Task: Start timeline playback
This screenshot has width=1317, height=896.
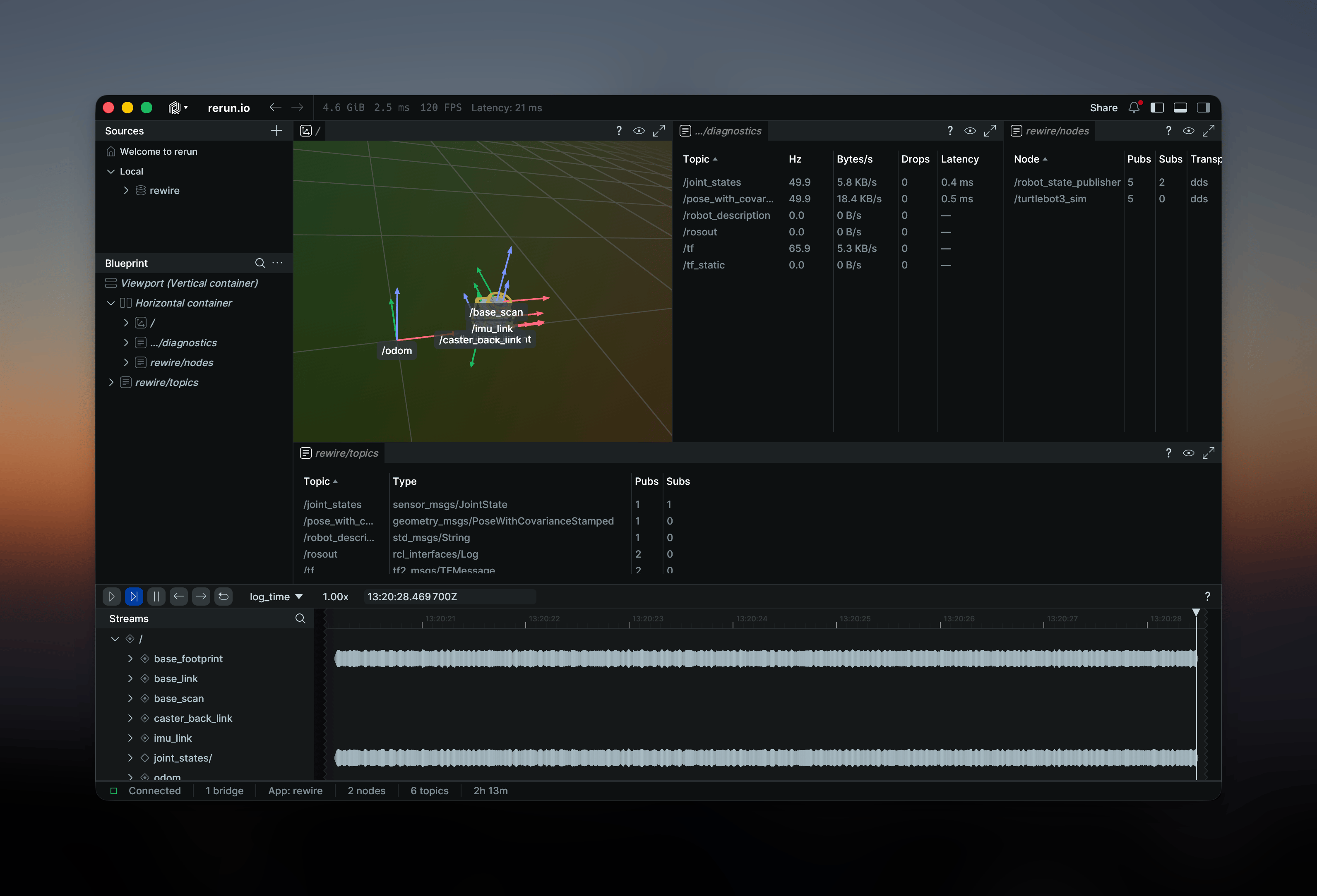Action: [x=112, y=597]
